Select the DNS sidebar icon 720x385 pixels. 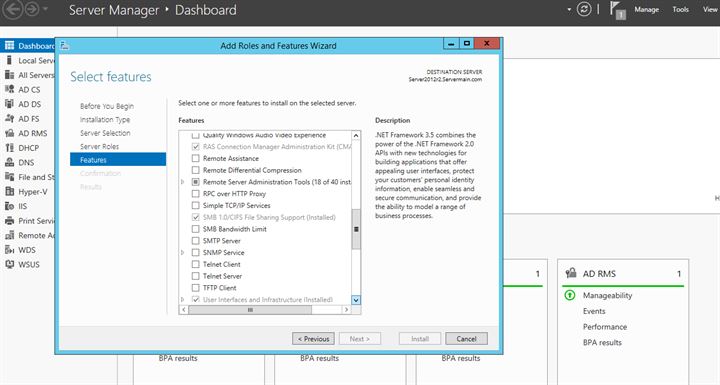tap(9, 162)
